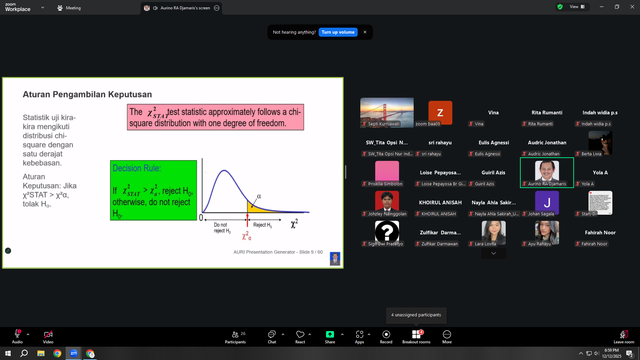Expand Apps options arrow
640x360 pixels.
(x=369, y=334)
